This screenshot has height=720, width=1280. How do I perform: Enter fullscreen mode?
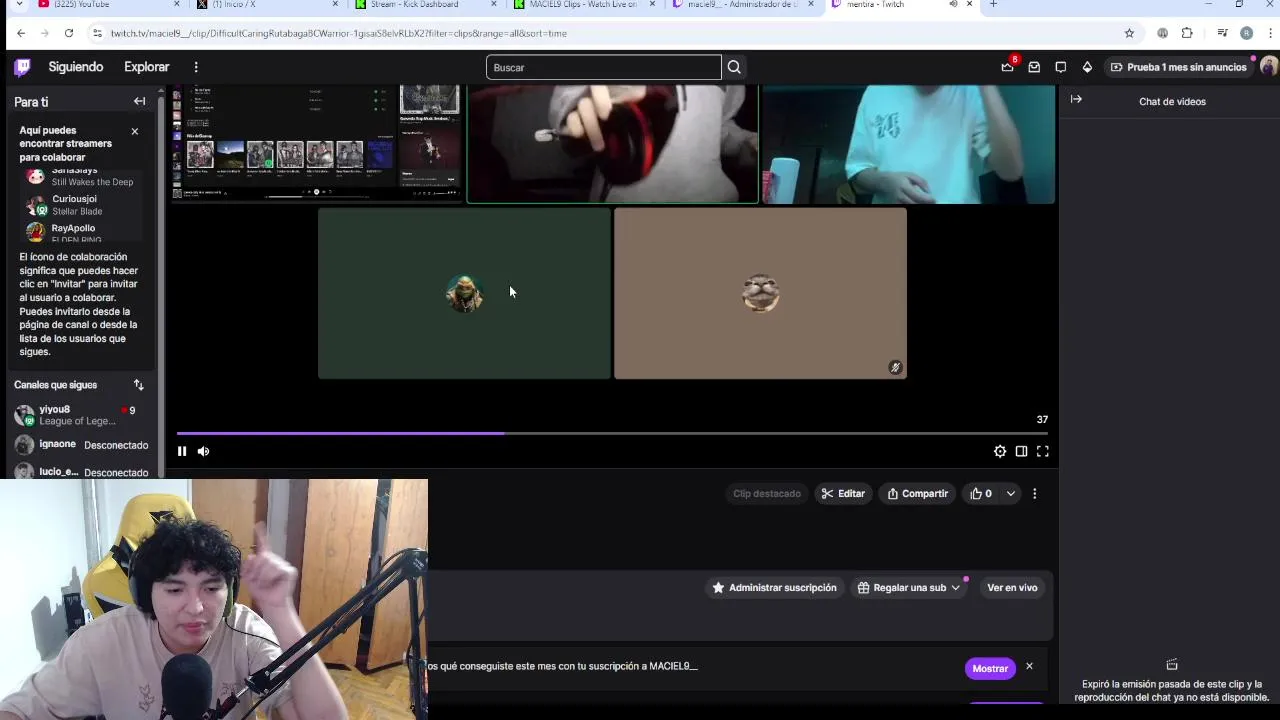pos(1042,451)
